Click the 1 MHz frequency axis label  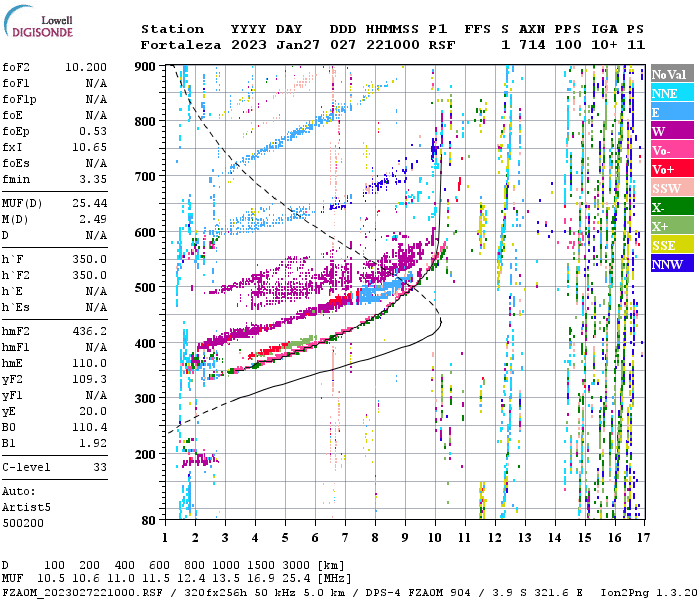click(165, 538)
